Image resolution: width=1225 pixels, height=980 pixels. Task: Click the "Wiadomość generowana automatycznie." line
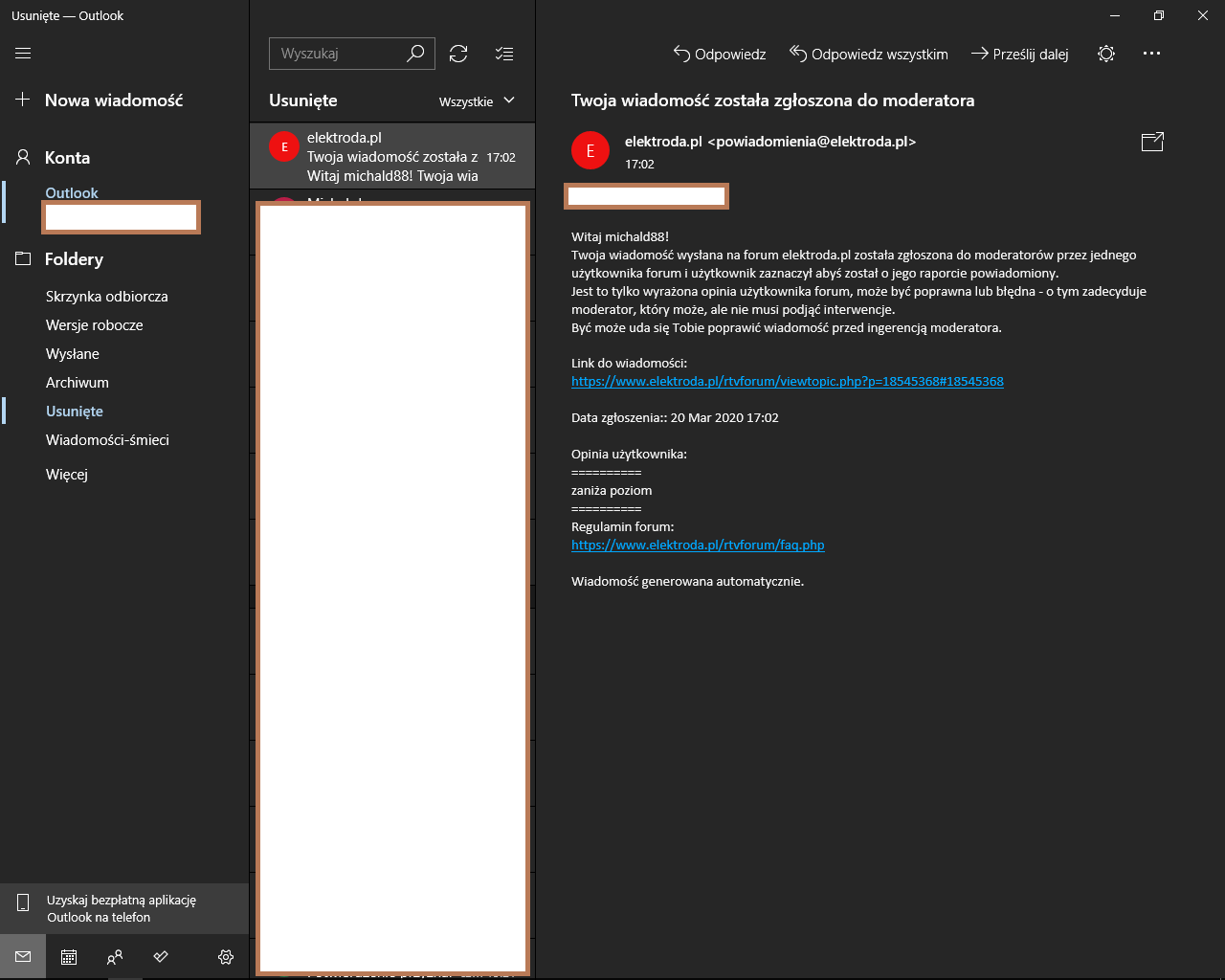687,582
